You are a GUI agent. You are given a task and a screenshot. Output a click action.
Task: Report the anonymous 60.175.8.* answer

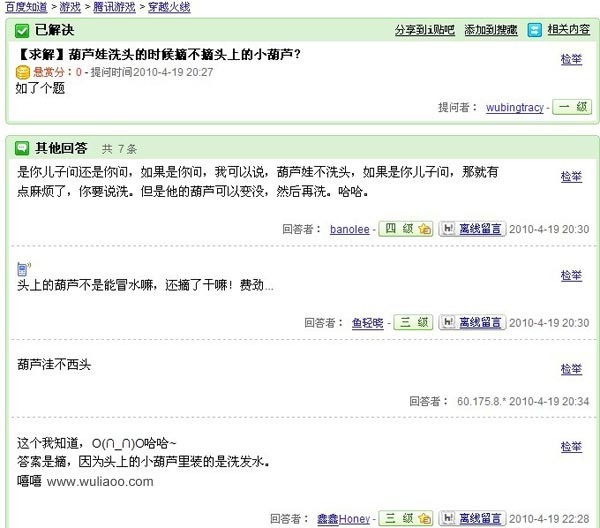tap(571, 369)
